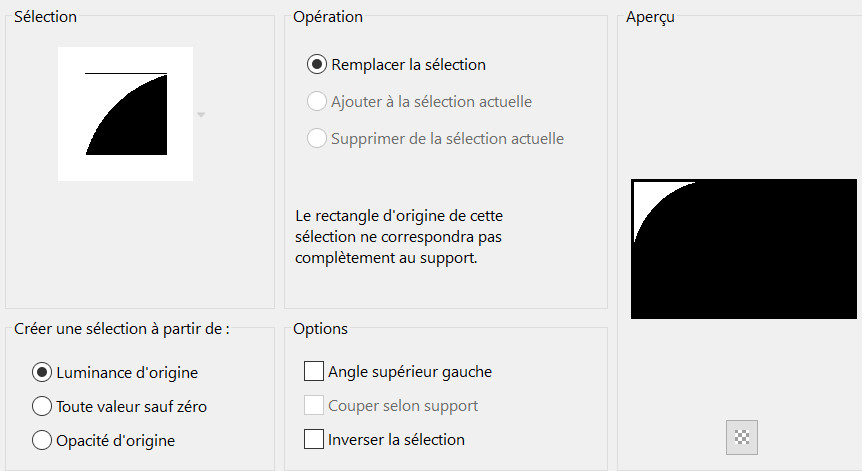This screenshot has height=471, width=862.
Task: Open the selection thumbnail dropdown arrow
Action: 201,115
